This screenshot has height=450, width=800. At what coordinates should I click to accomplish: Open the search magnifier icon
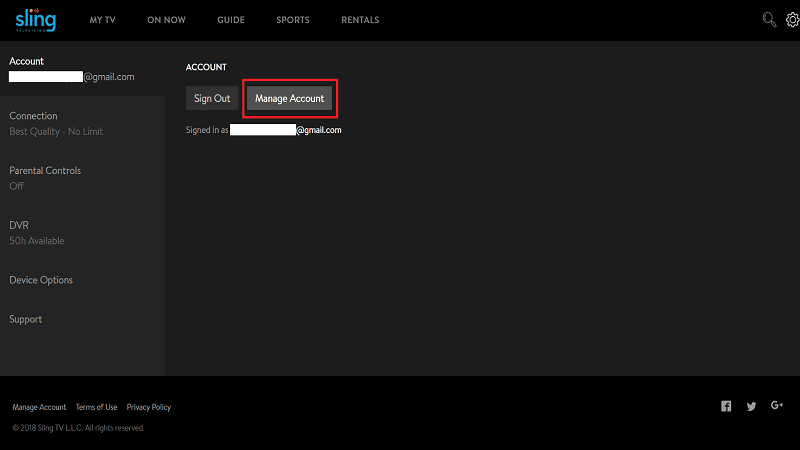(x=769, y=20)
